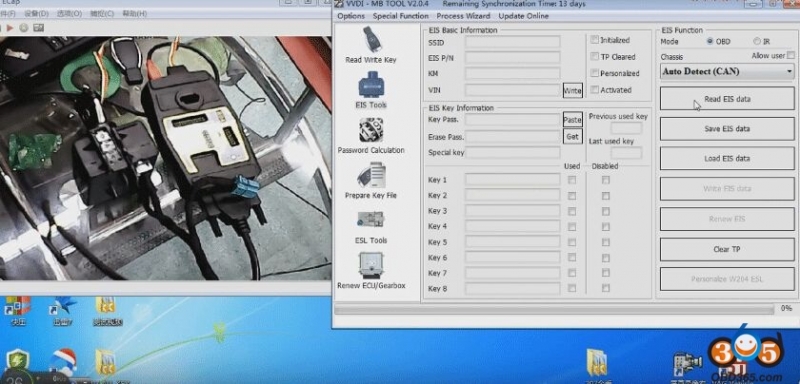Check the Allow user checkbox
Viewport: 800px width, 384px height.
pyautogui.click(x=790, y=55)
